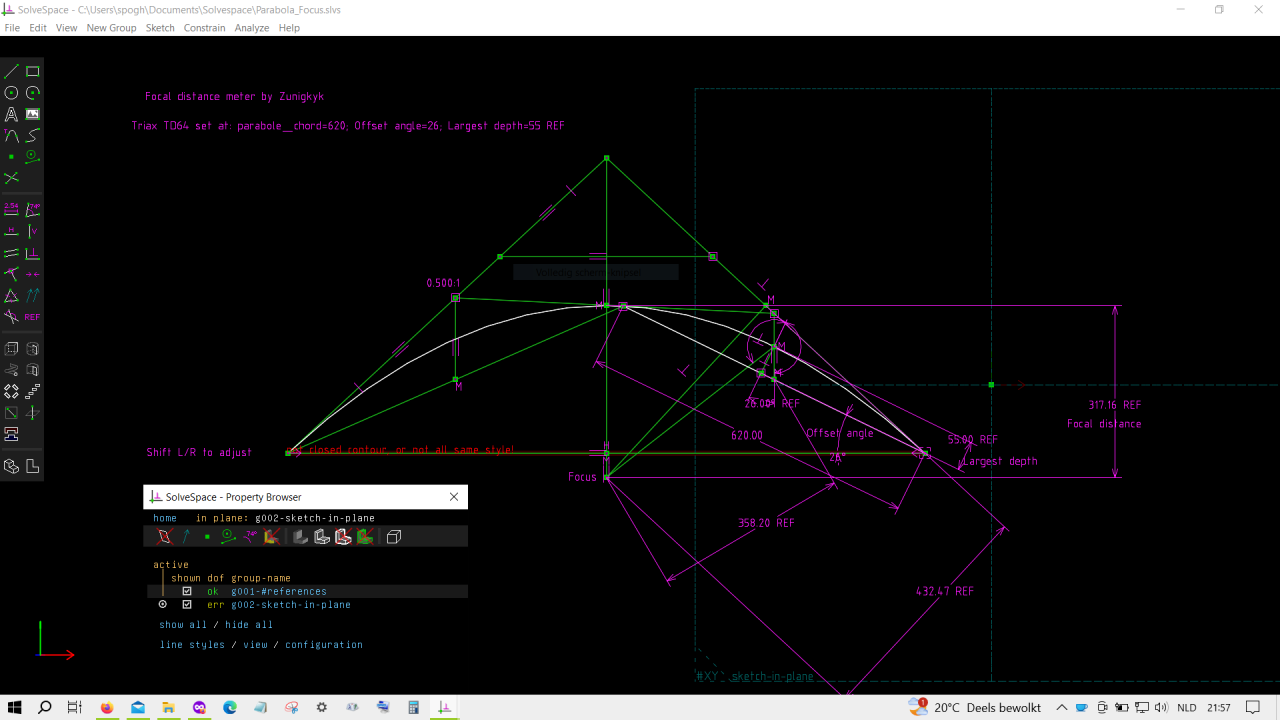Select the Rectangle sketch tool
Screen dimensions: 1280x720
click(31, 70)
